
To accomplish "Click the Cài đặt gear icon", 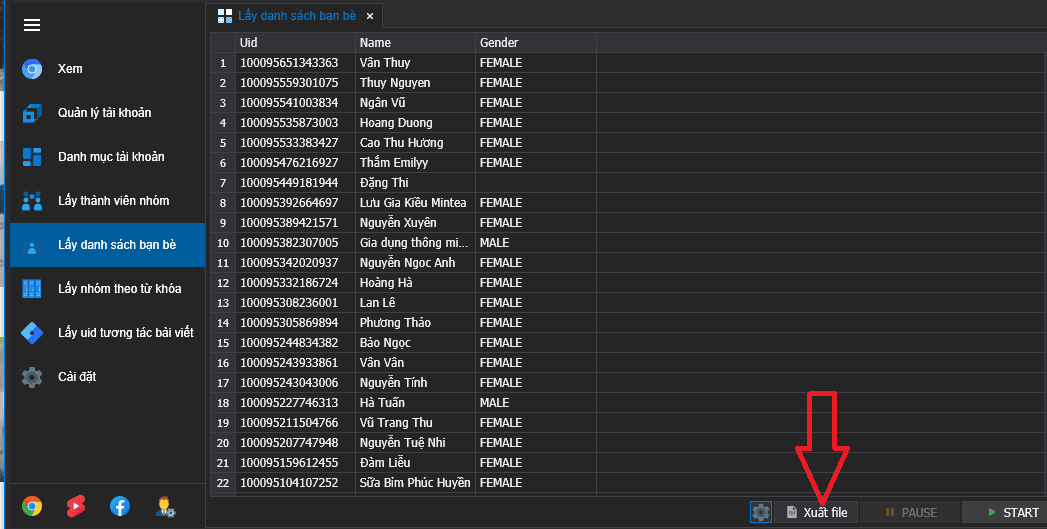I will 32,377.
